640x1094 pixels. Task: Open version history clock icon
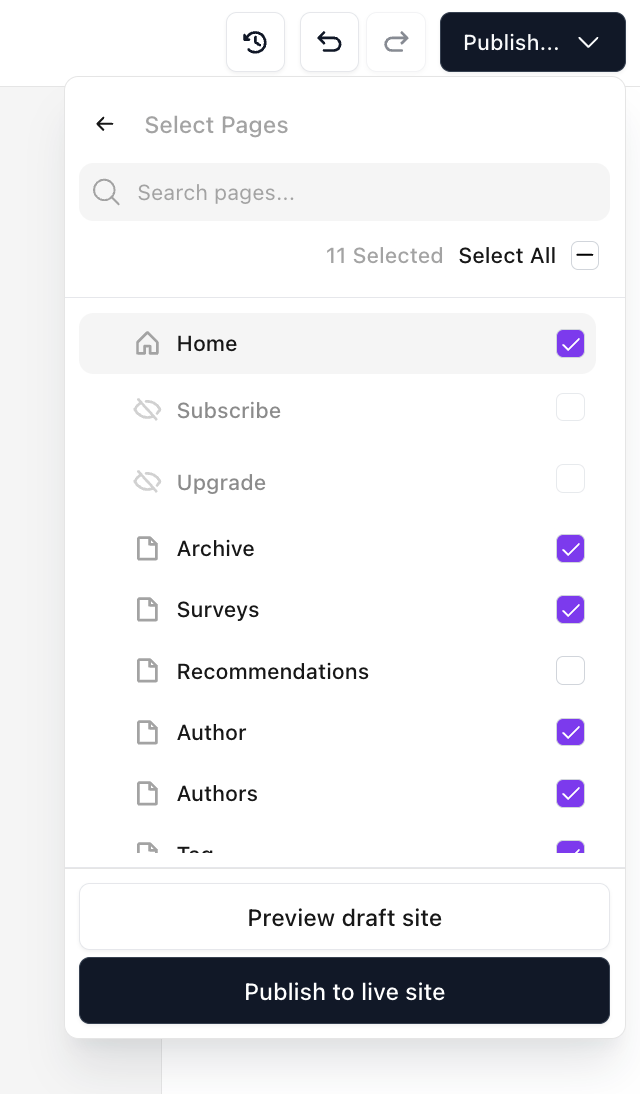(255, 42)
